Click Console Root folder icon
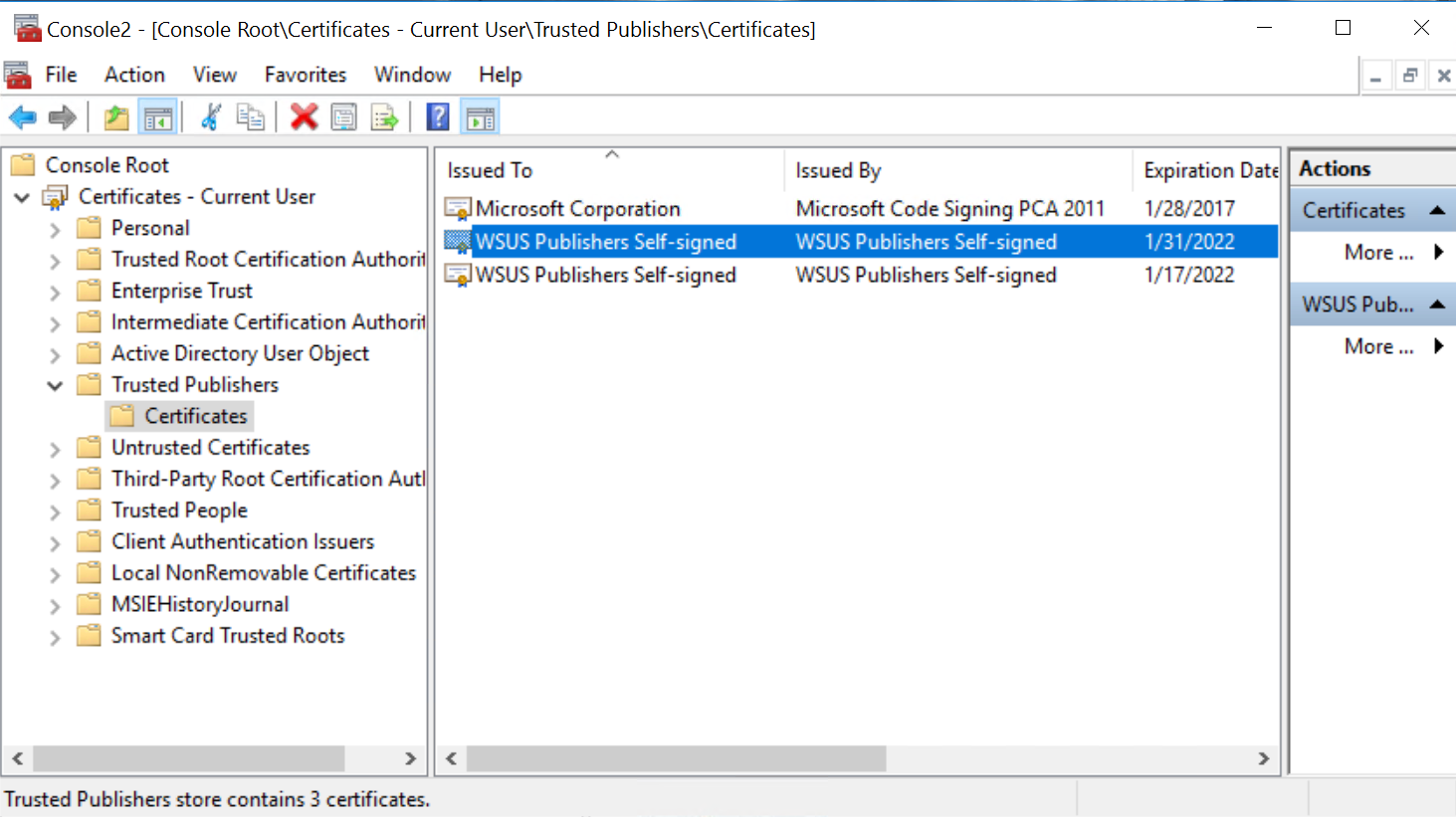This screenshot has width=1456, height=817. coord(23,164)
